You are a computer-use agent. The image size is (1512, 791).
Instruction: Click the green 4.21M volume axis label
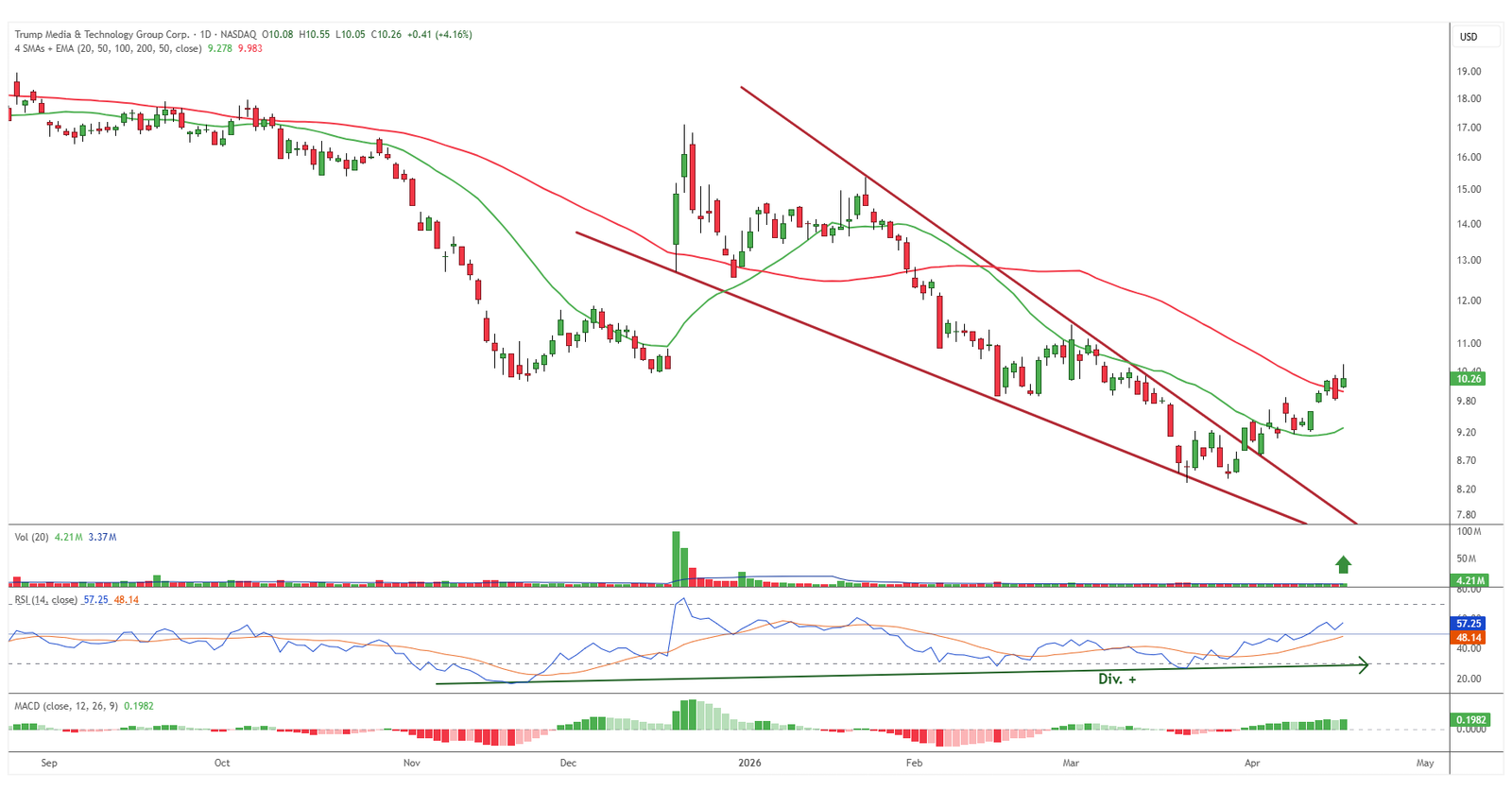coord(1471,581)
